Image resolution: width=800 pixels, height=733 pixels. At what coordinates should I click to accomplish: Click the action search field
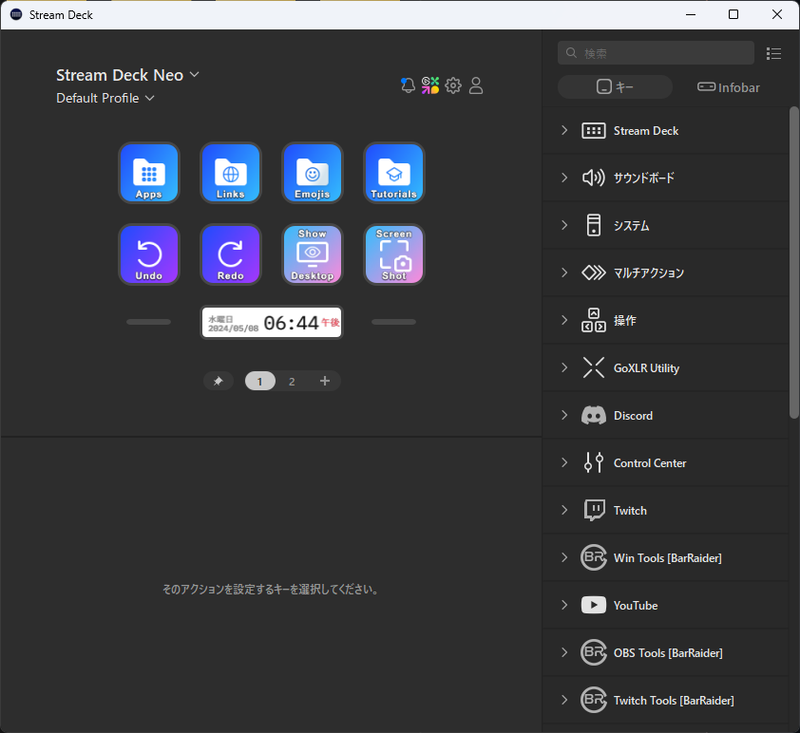(655, 52)
